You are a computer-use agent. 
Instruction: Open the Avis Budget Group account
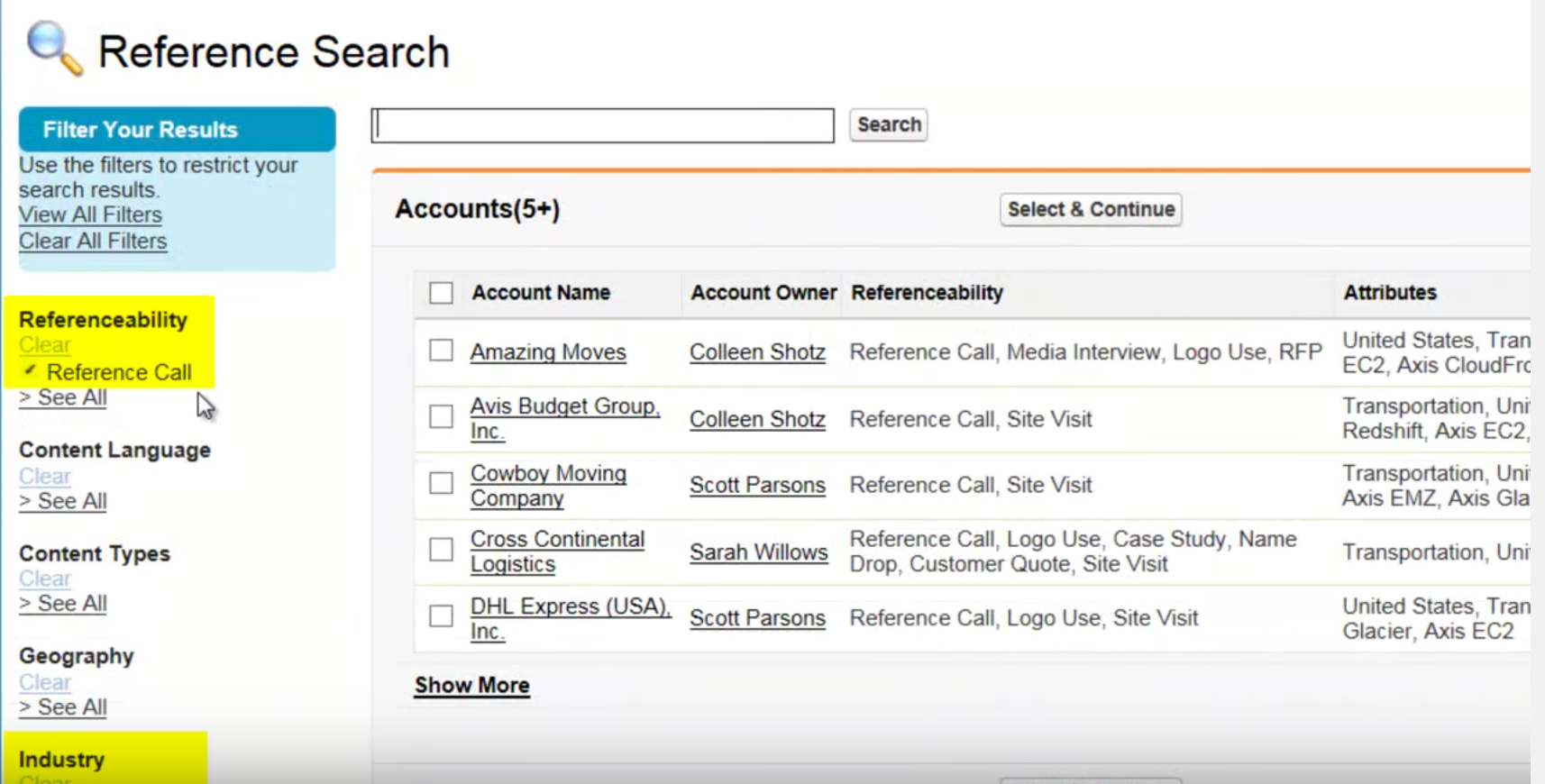[x=564, y=406]
